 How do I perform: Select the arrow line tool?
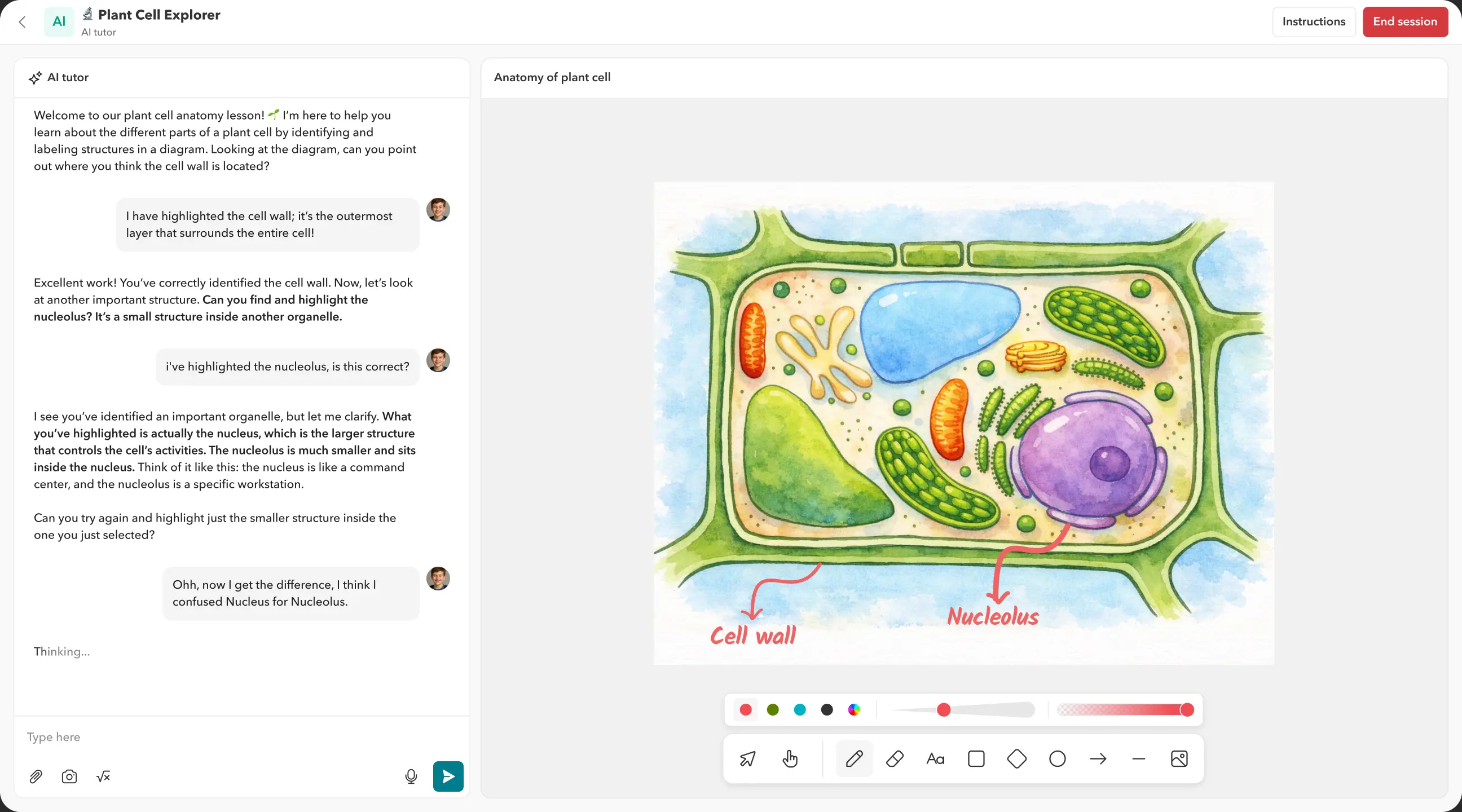[x=1098, y=758]
